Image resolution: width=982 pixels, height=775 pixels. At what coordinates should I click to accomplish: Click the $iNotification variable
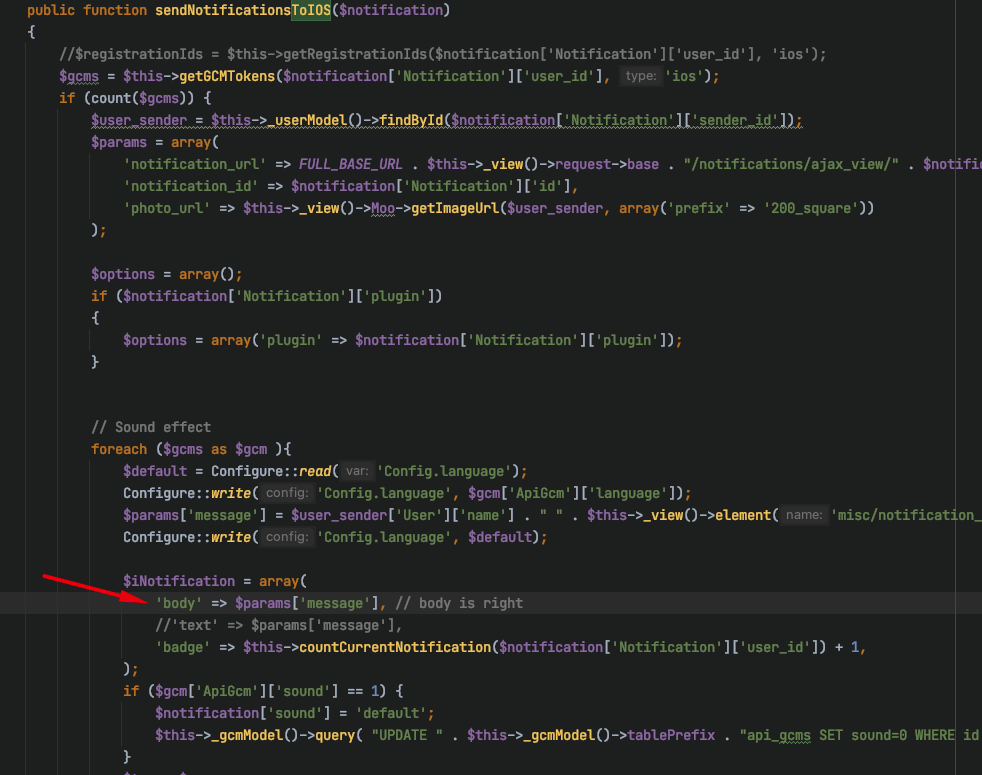[x=179, y=581]
